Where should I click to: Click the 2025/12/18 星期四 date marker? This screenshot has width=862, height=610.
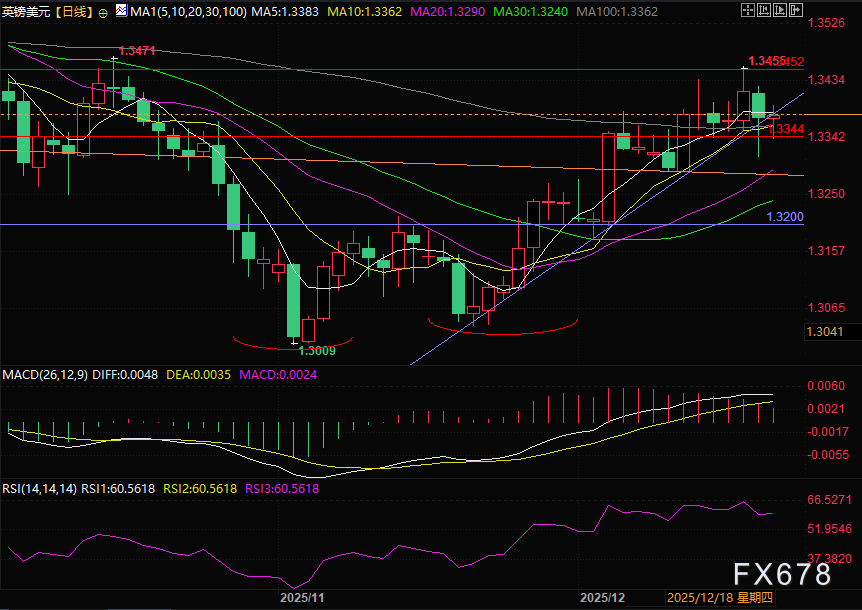tap(719, 597)
